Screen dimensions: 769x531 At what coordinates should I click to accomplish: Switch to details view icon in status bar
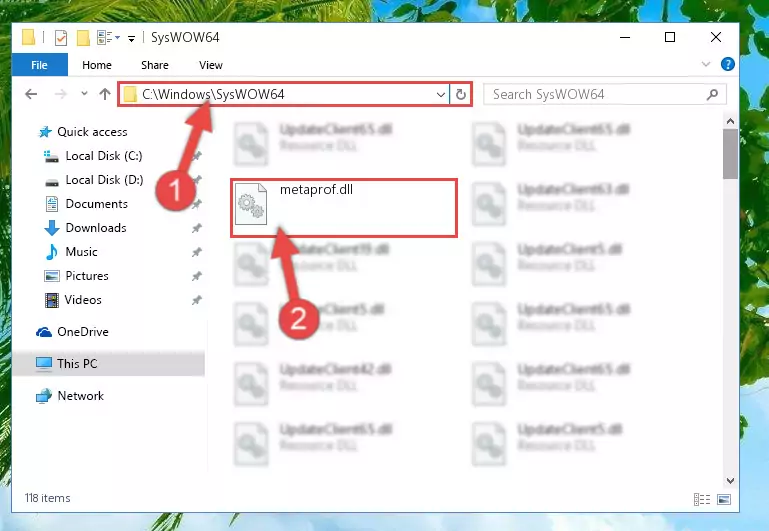pyautogui.click(x=702, y=499)
